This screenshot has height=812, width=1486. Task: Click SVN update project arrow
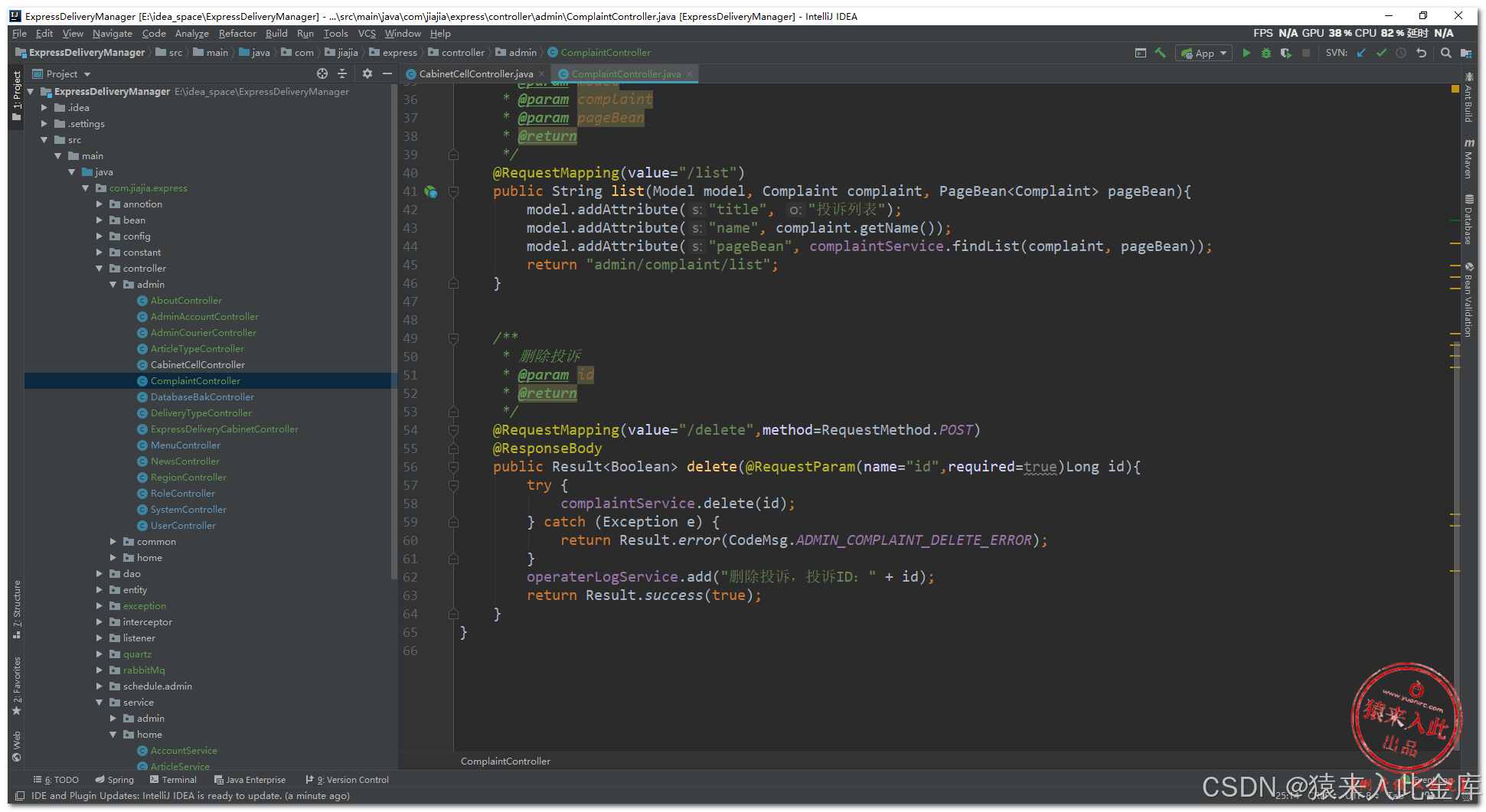(x=1361, y=53)
